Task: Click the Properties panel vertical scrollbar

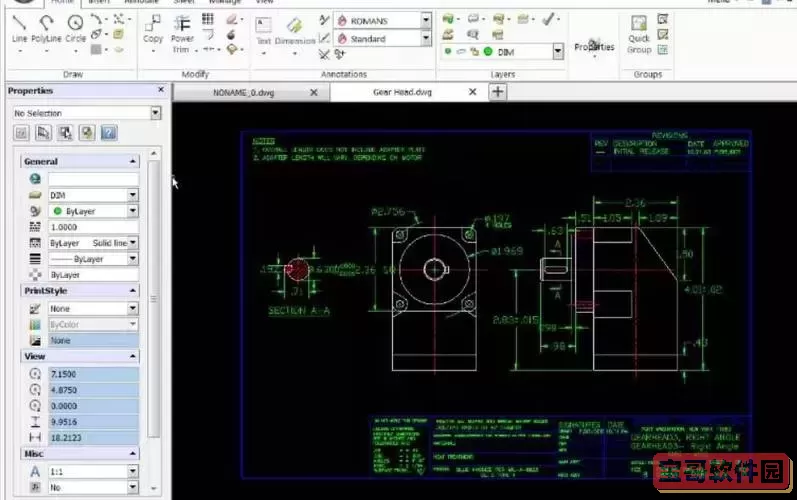Action: 154,299
